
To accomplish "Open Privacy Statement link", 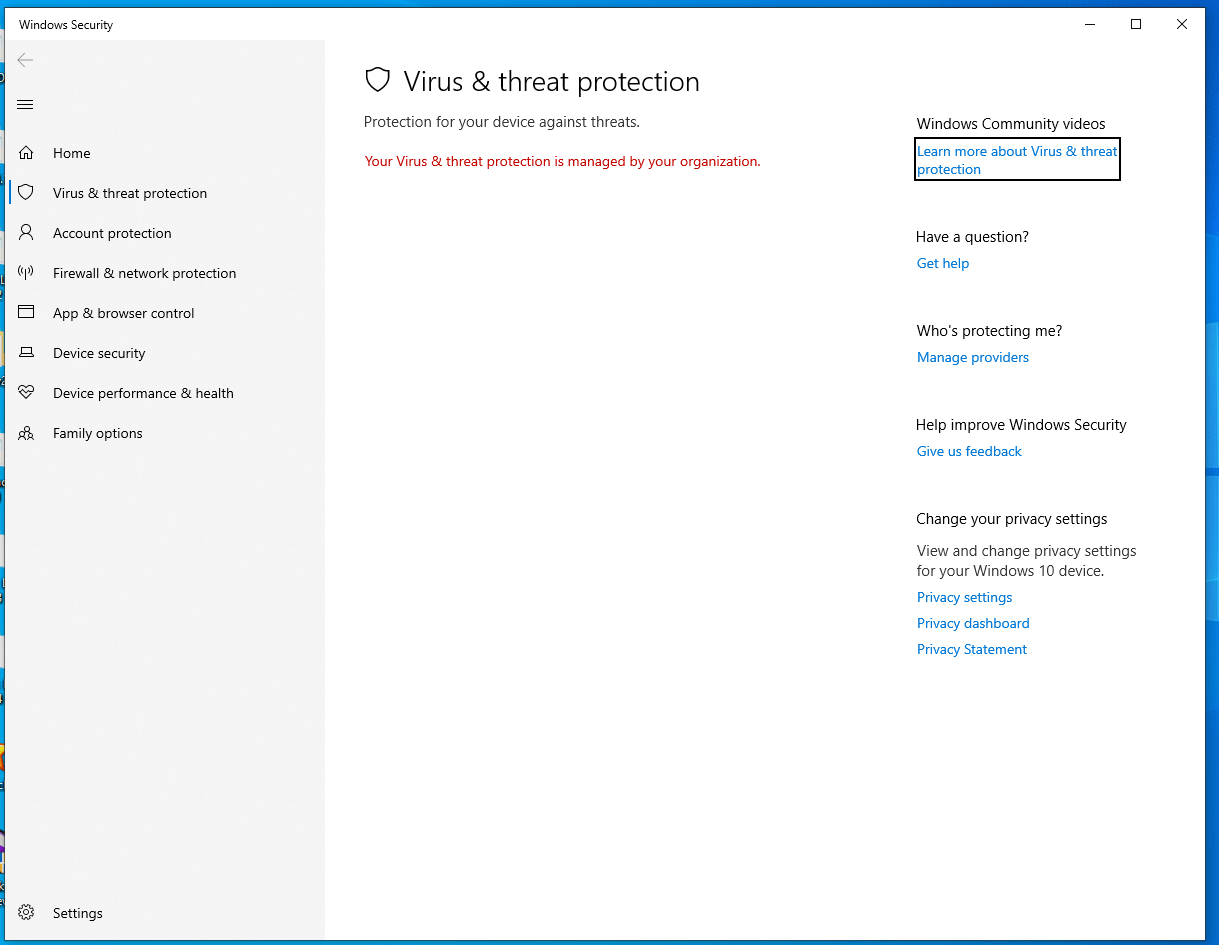I will point(972,649).
